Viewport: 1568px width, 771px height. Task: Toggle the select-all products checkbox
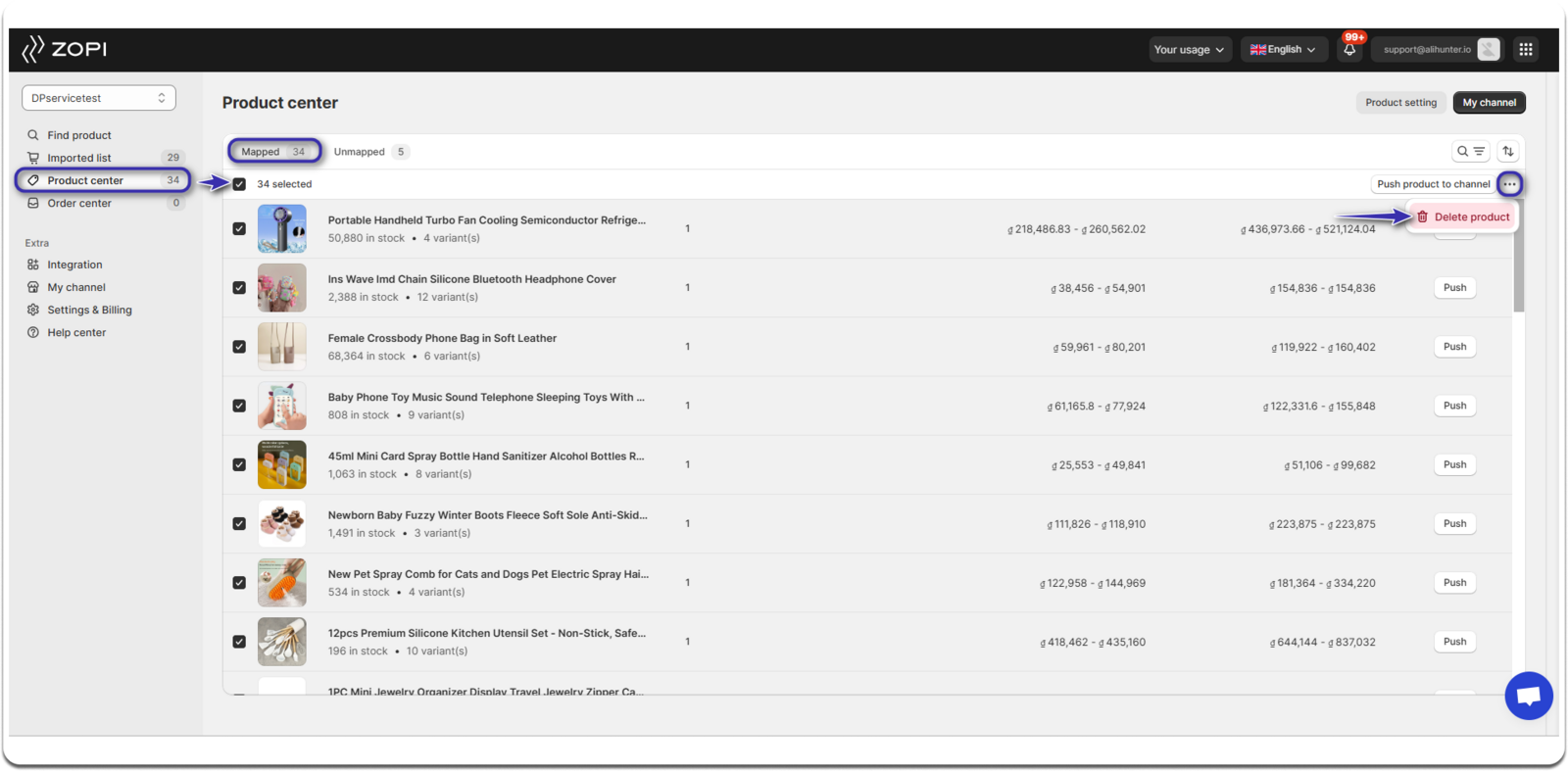(x=239, y=184)
